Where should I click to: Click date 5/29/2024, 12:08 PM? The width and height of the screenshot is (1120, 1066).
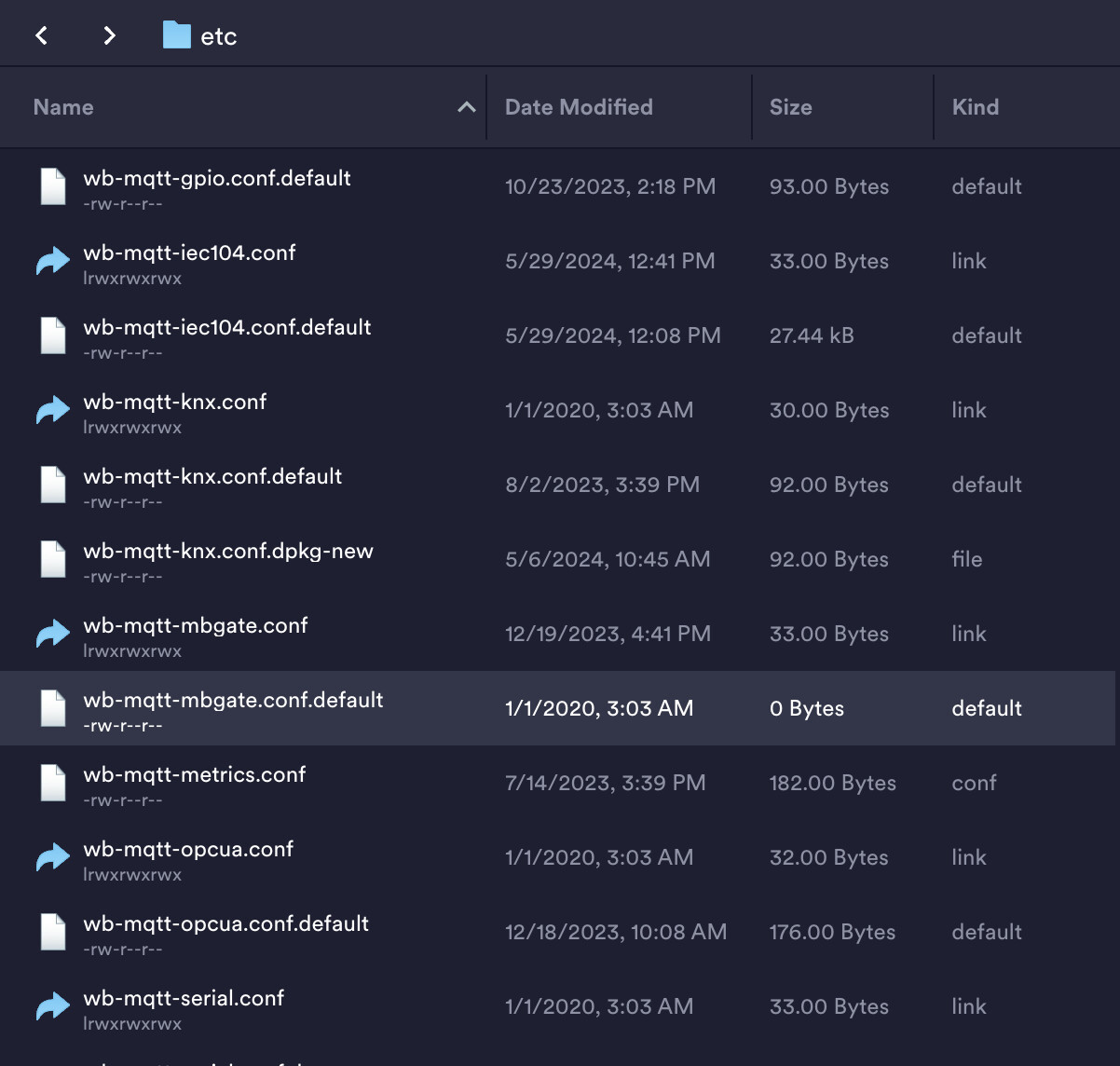coord(613,335)
